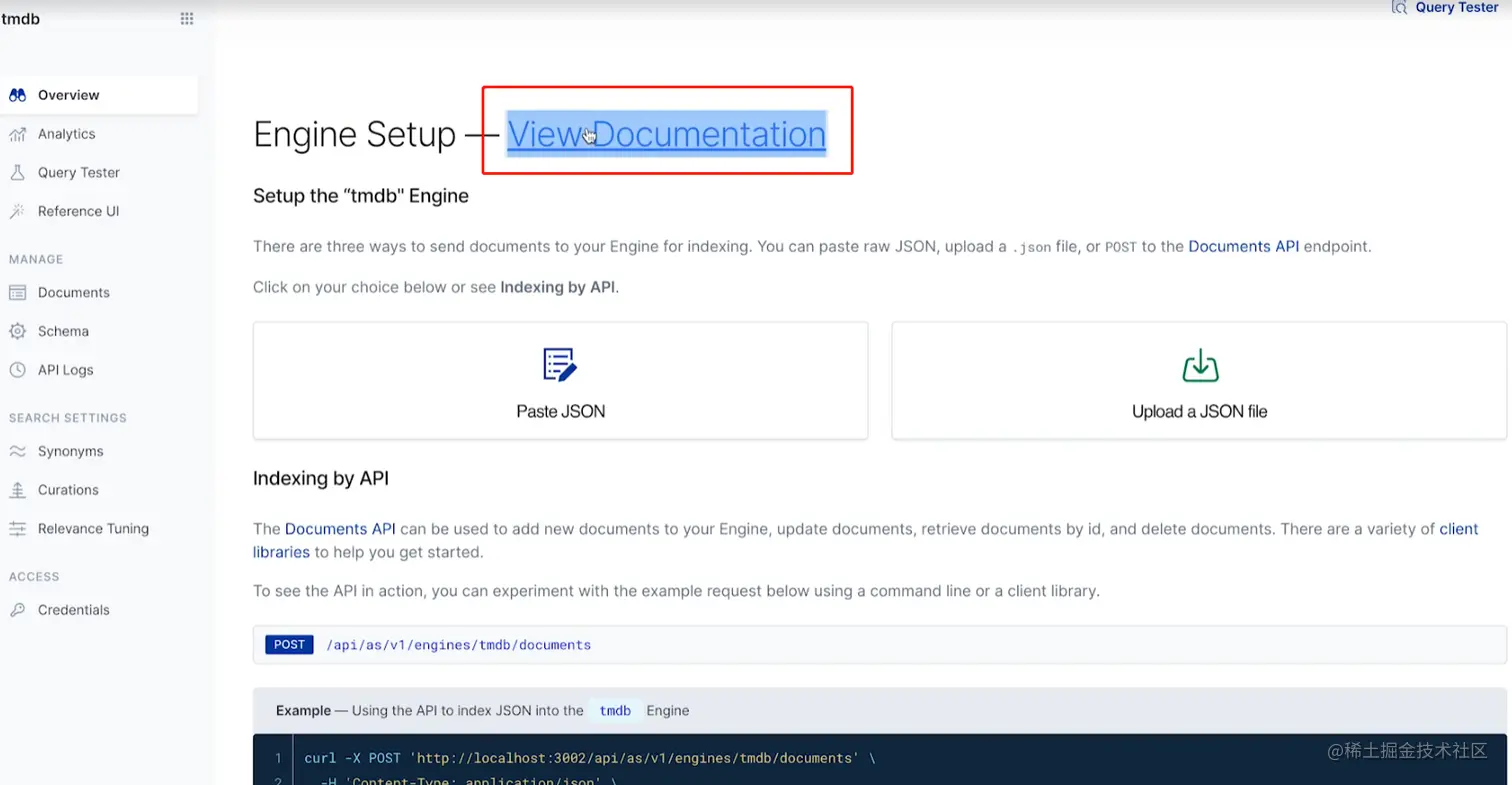The width and height of the screenshot is (1512, 785).
Task: Click the Curations icon
Action: [x=17, y=490]
